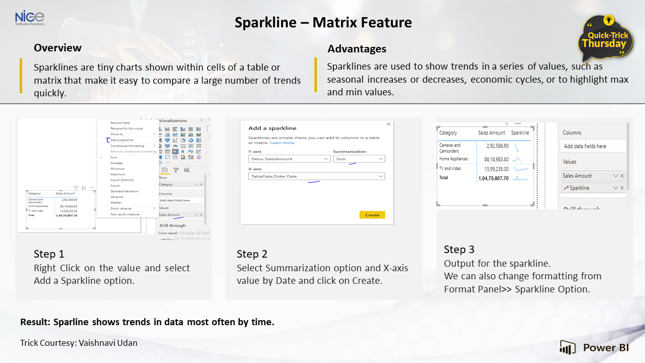645x363 pixels.
Task: Open the Summarization Sum dropdown
Action: (x=359, y=159)
